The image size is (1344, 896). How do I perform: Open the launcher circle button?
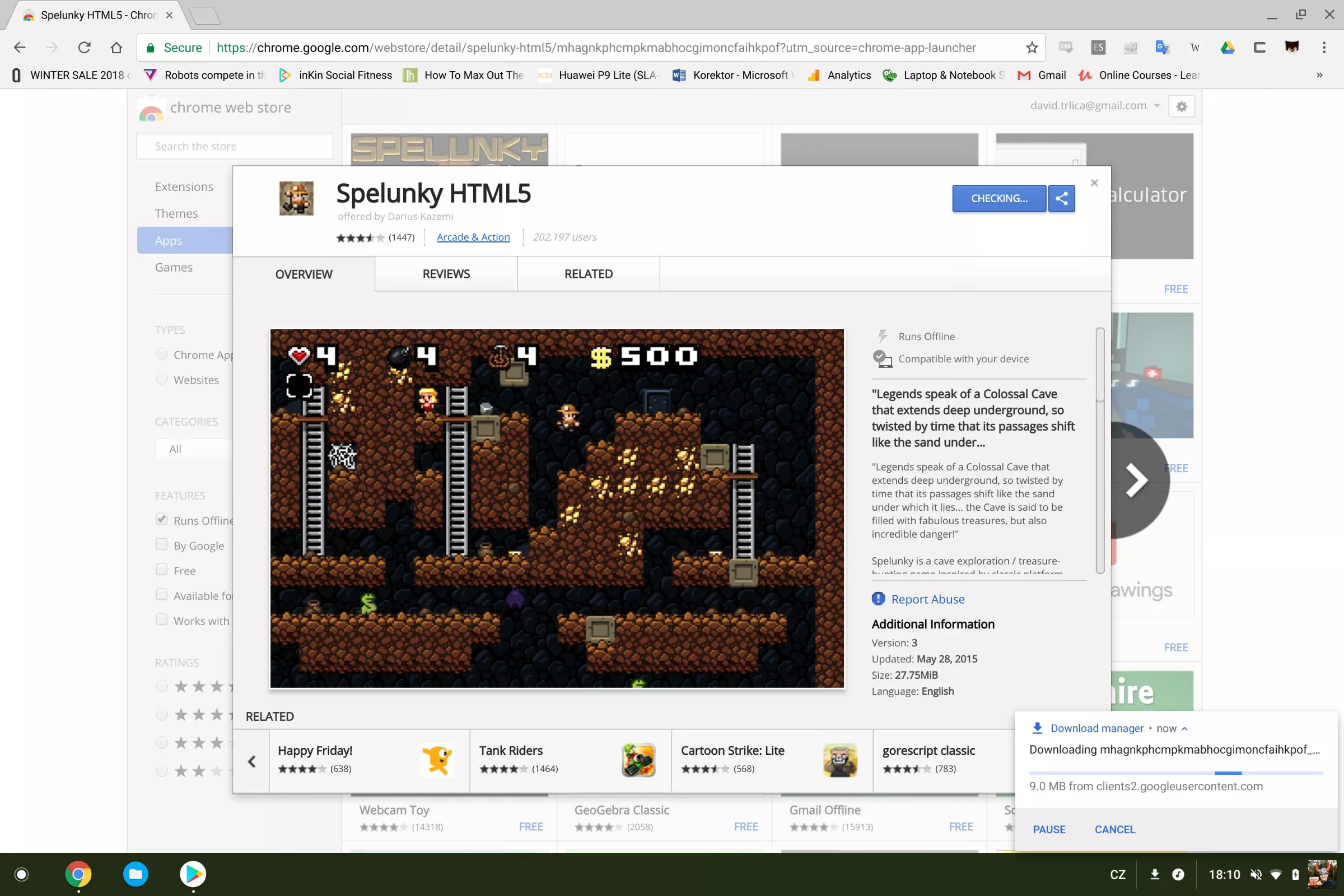click(21, 874)
